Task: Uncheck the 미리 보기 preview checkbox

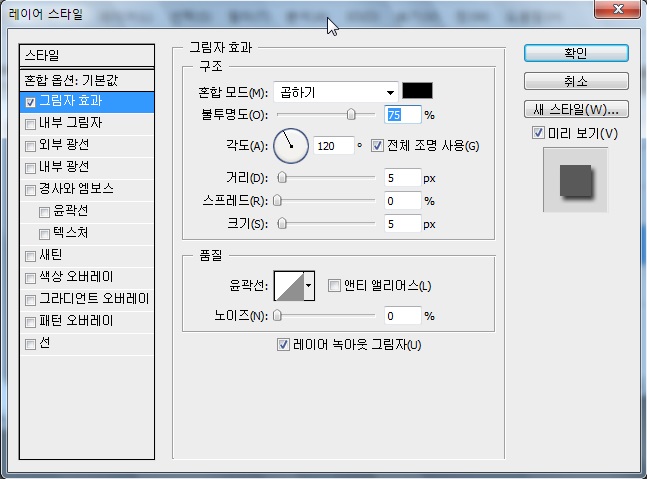Action: pyautogui.click(x=538, y=133)
